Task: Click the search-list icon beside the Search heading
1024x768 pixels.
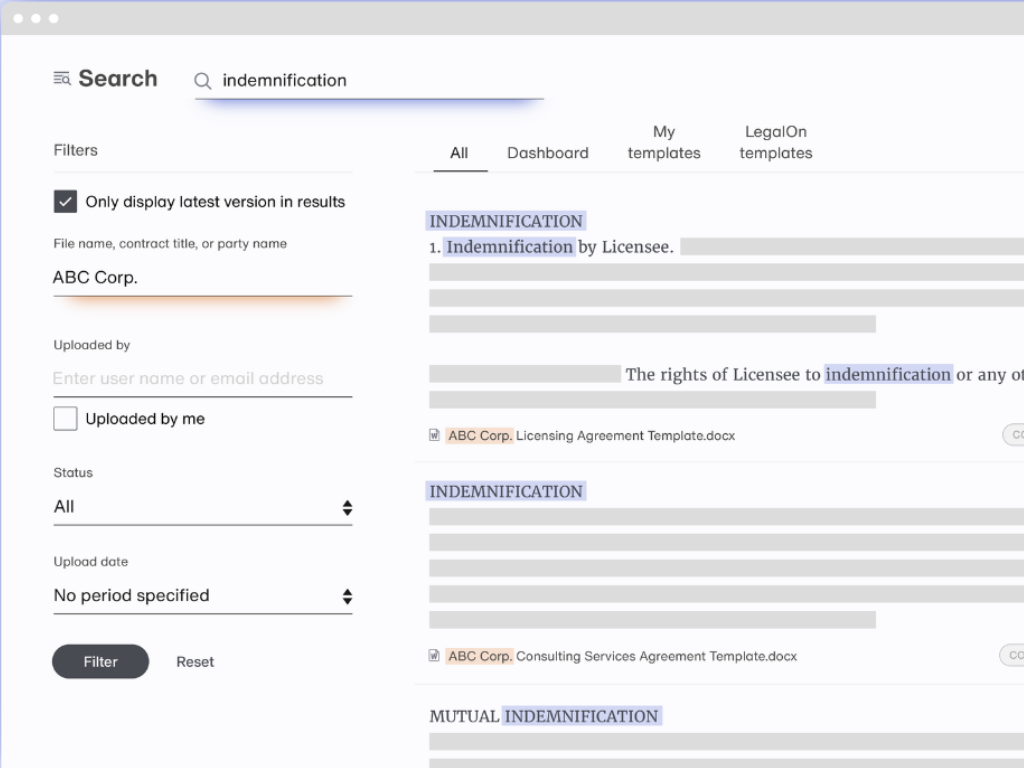Action: pos(61,78)
